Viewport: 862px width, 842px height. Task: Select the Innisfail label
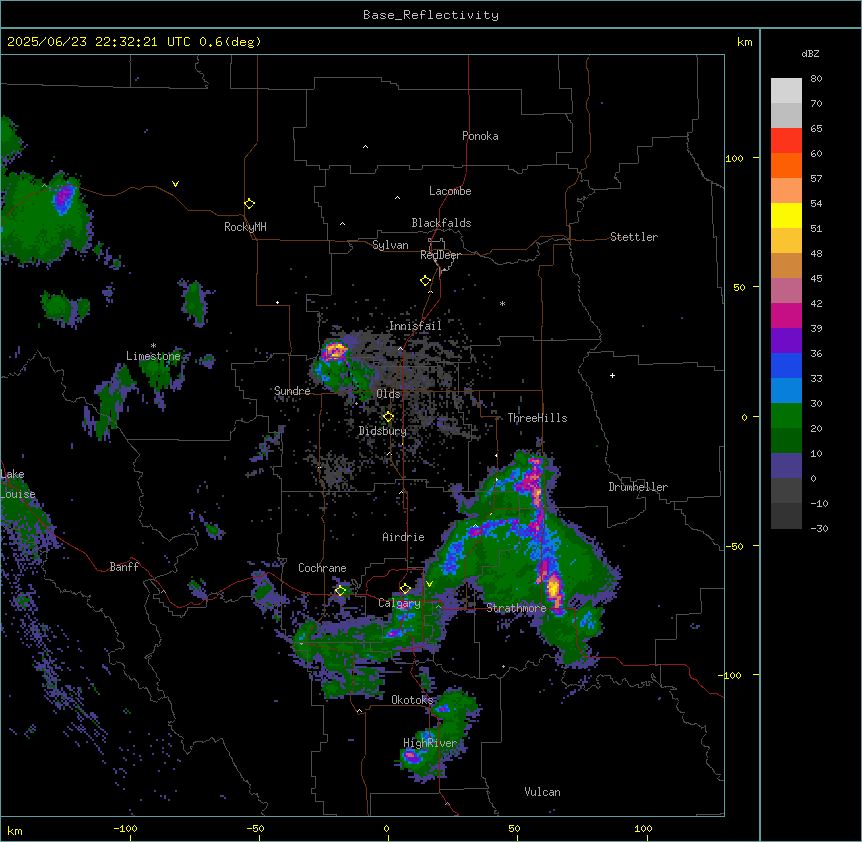[x=415, y=326]
